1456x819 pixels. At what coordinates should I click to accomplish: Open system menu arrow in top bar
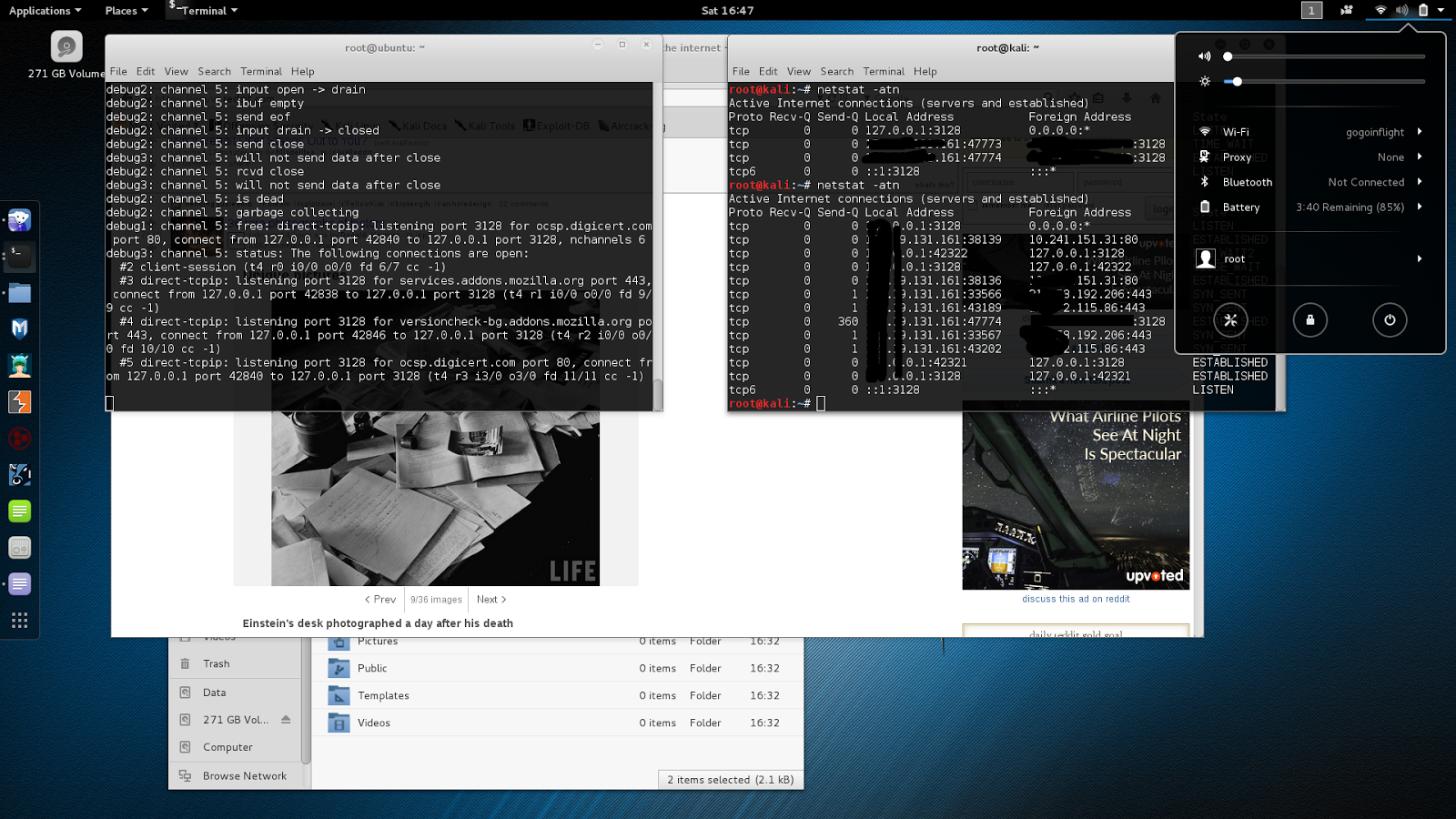[1441, 10]
